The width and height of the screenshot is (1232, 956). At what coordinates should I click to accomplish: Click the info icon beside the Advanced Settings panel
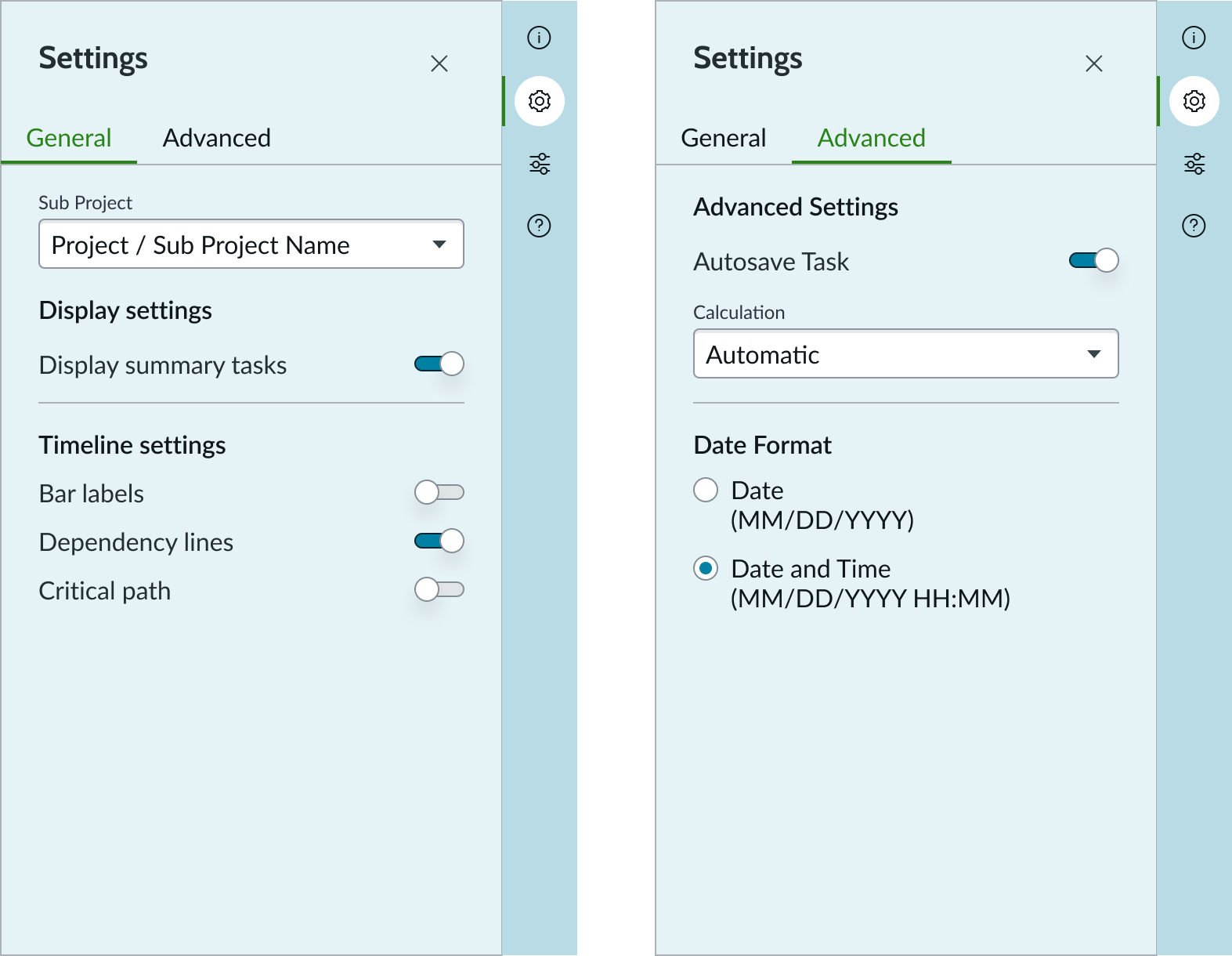(1194, 38)
